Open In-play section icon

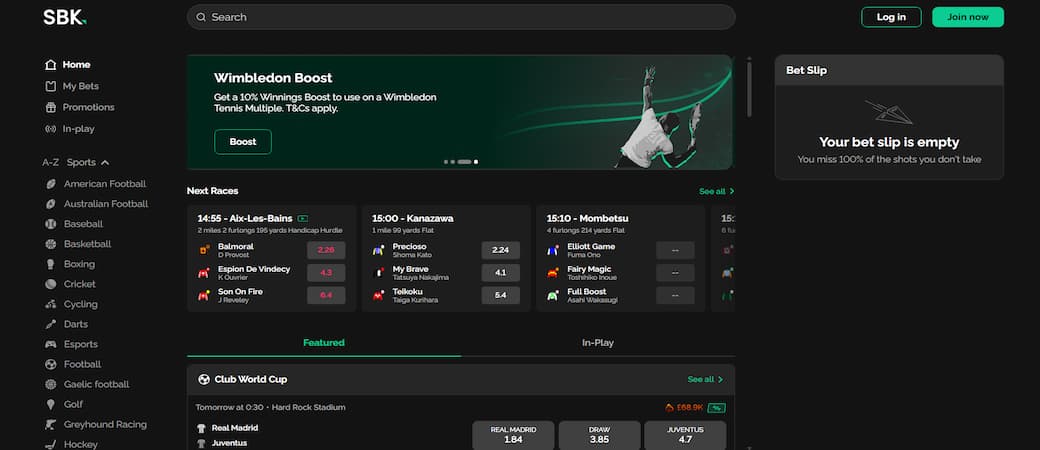51,129
